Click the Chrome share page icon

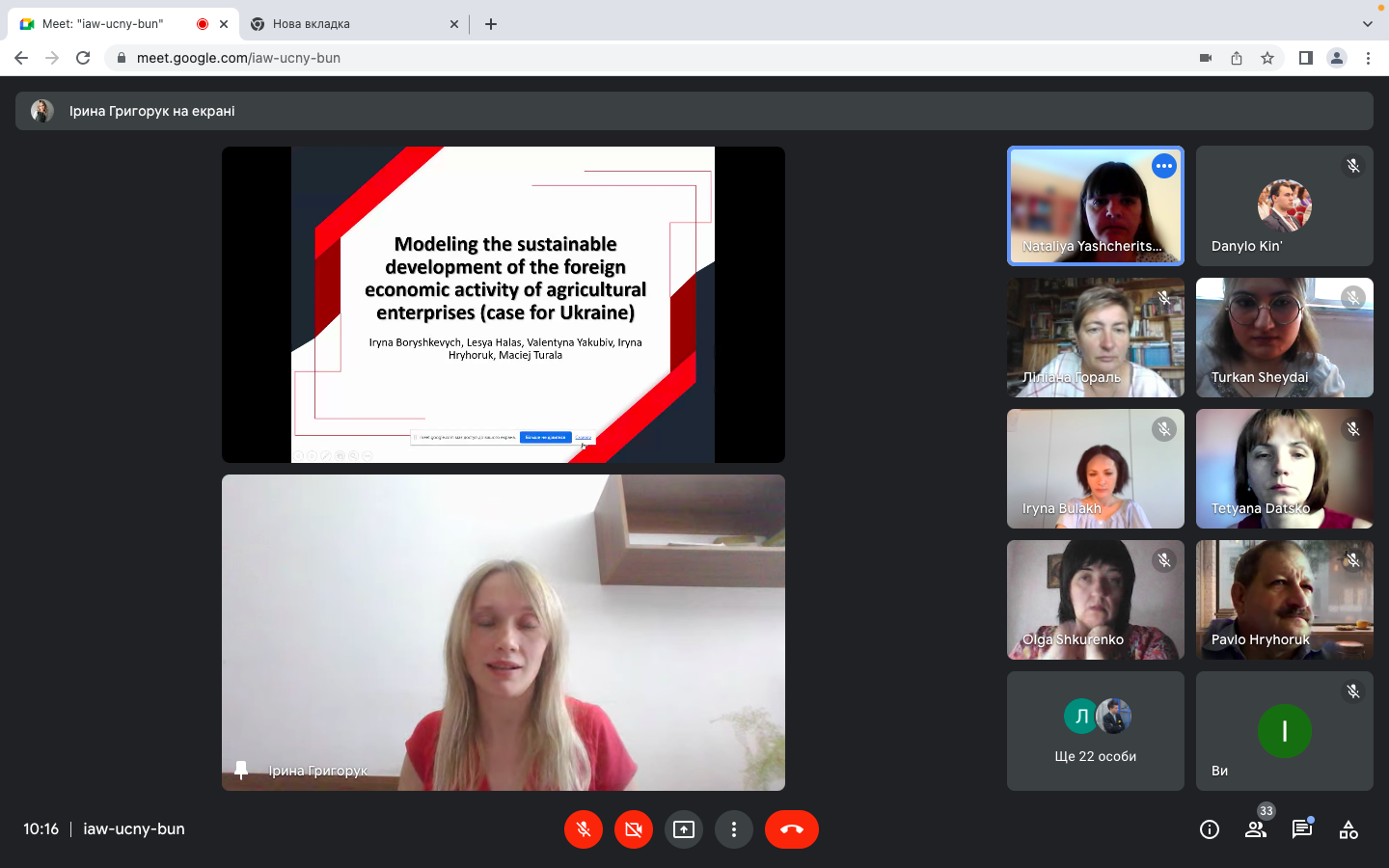(x=1237, y=58)
